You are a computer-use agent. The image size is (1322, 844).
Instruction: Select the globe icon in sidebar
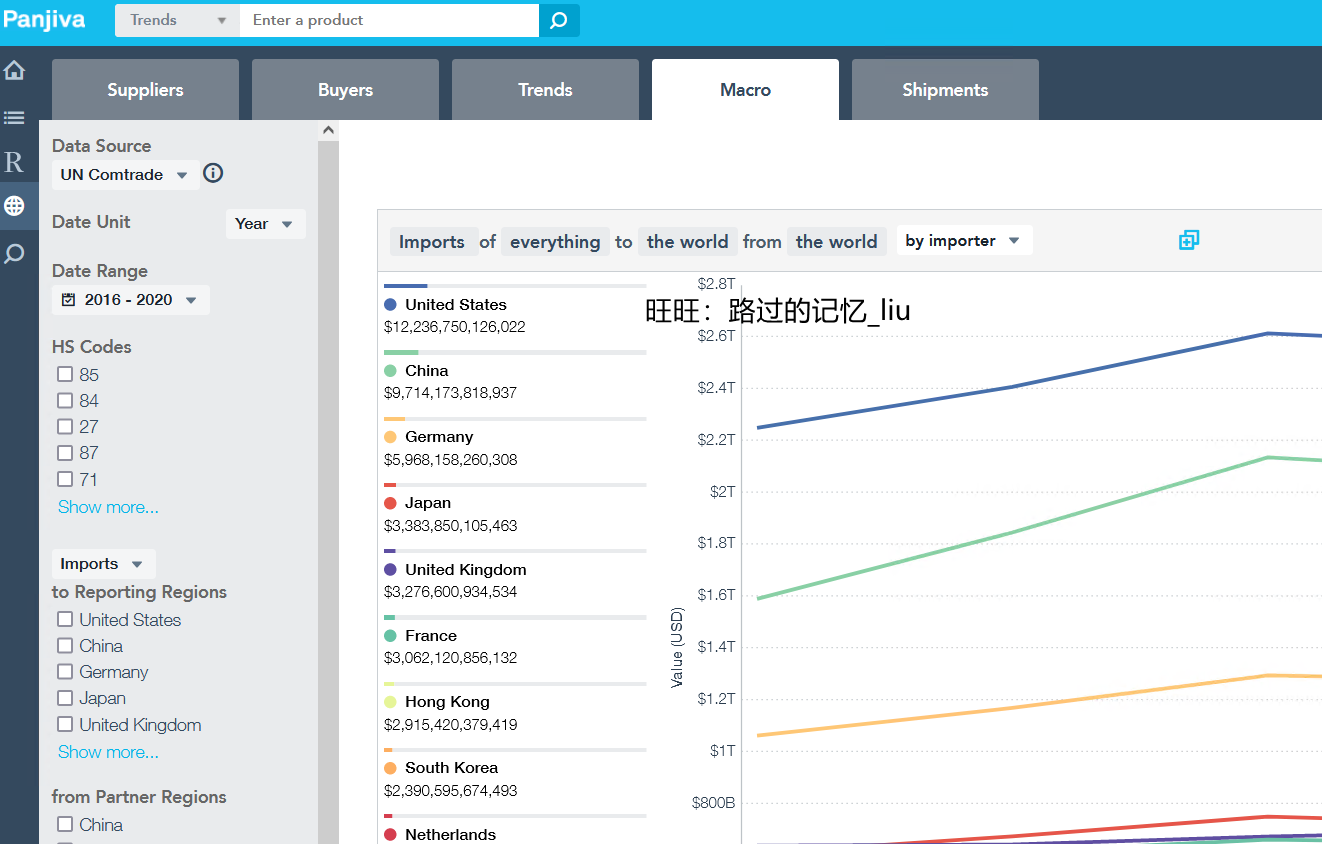pos(14,206)
